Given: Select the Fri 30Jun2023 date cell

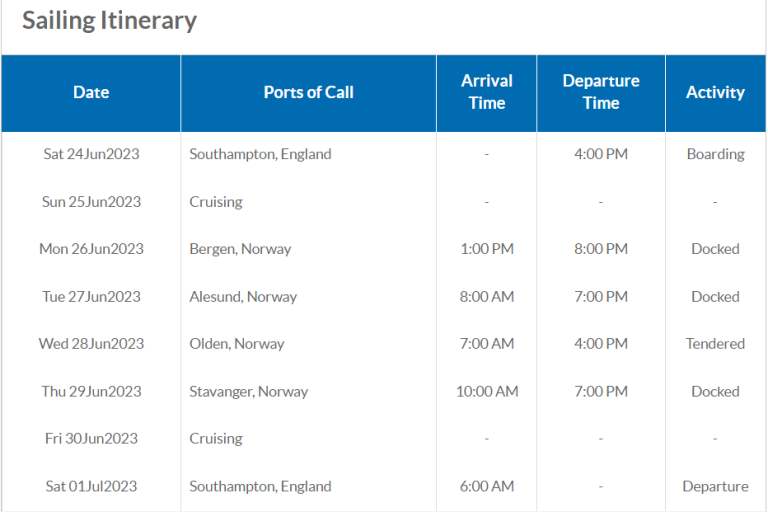Looking at the screenshot, I should [x=91, y=439].
